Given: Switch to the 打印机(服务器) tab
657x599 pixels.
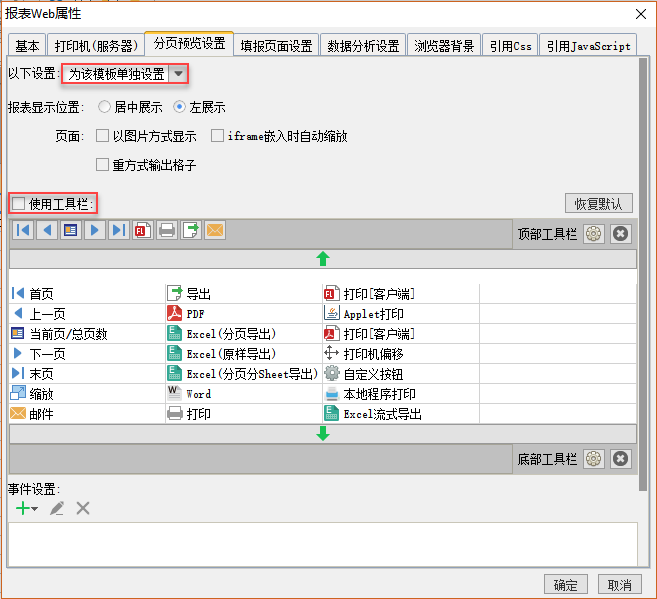Looking at the screenshot, I should (x=96, y=45).
